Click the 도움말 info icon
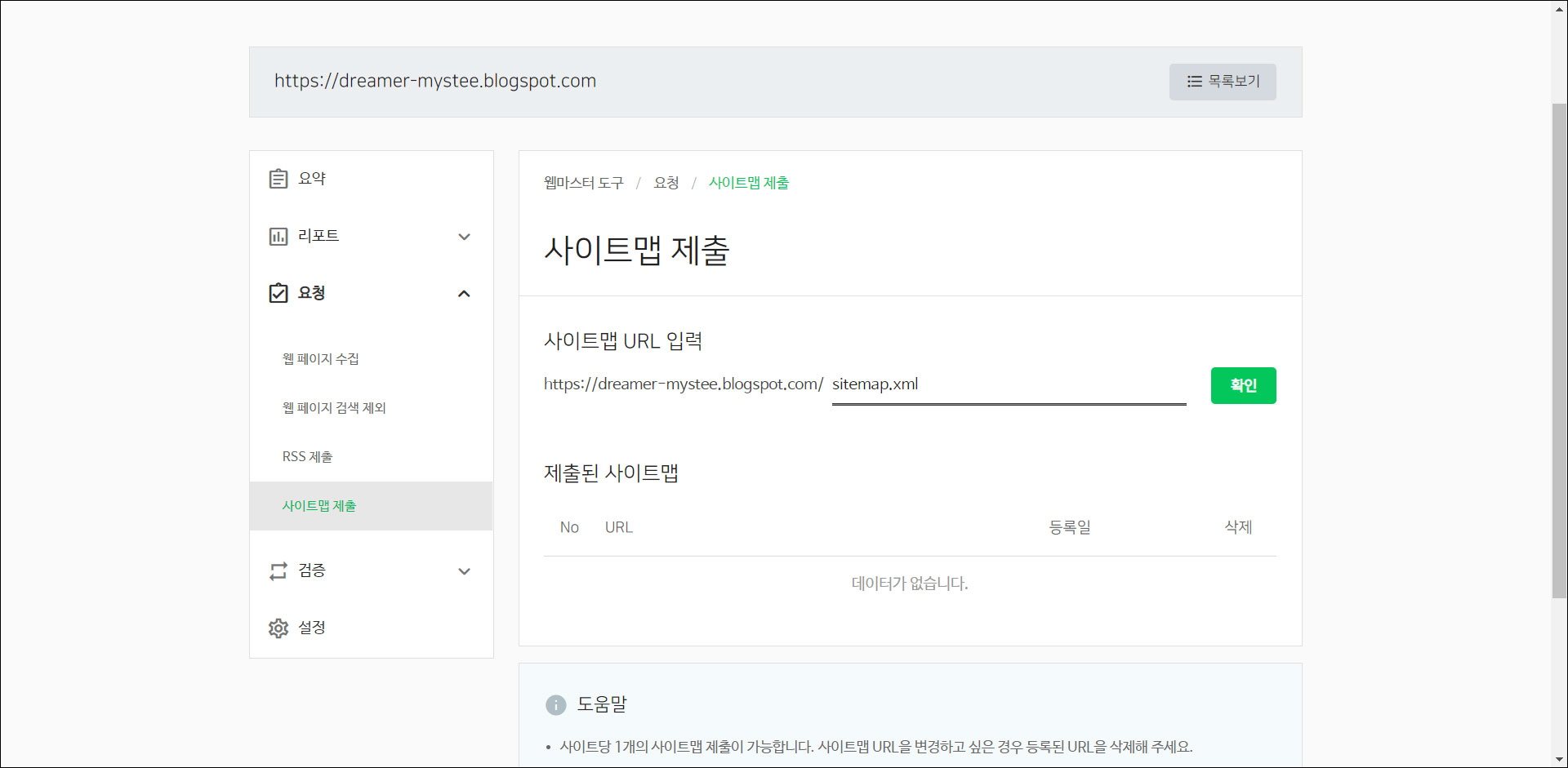1568x768 pixels. [x=555, y=705]
